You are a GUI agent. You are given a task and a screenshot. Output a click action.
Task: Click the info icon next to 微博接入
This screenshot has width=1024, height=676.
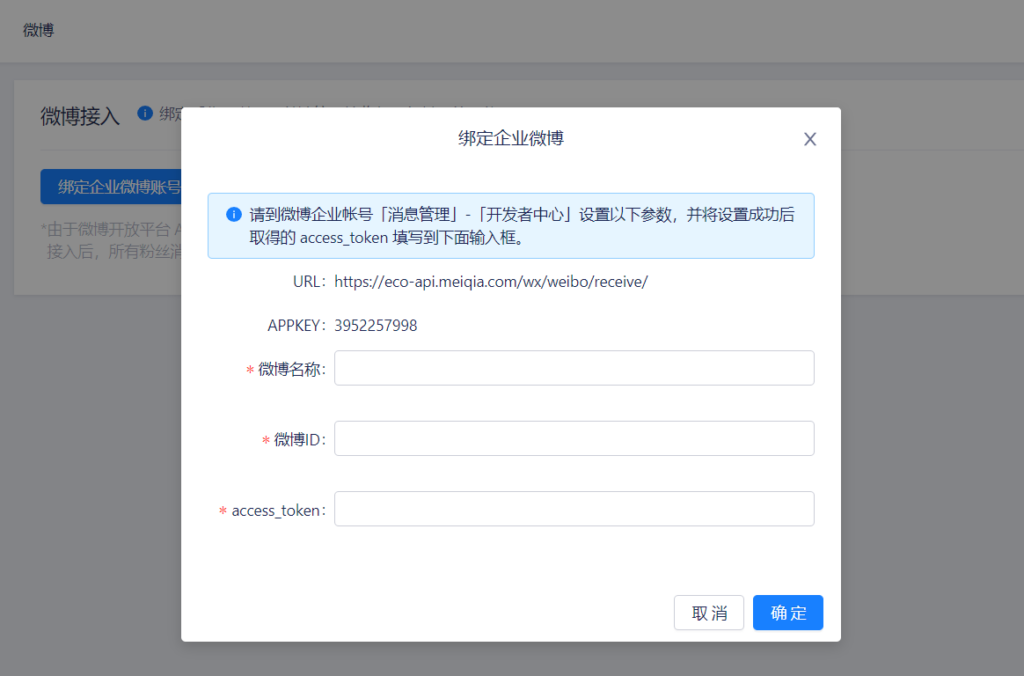click(145, 113)
